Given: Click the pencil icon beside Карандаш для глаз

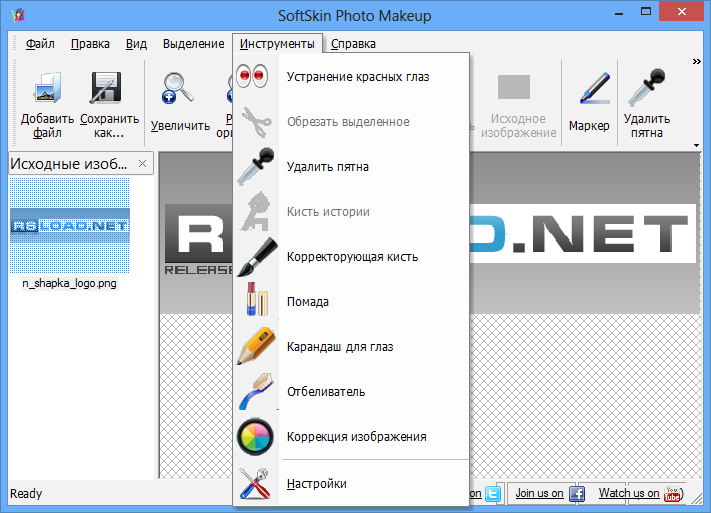Looking at the screenshot, I should pyautogui.click(x=256, y=346).
